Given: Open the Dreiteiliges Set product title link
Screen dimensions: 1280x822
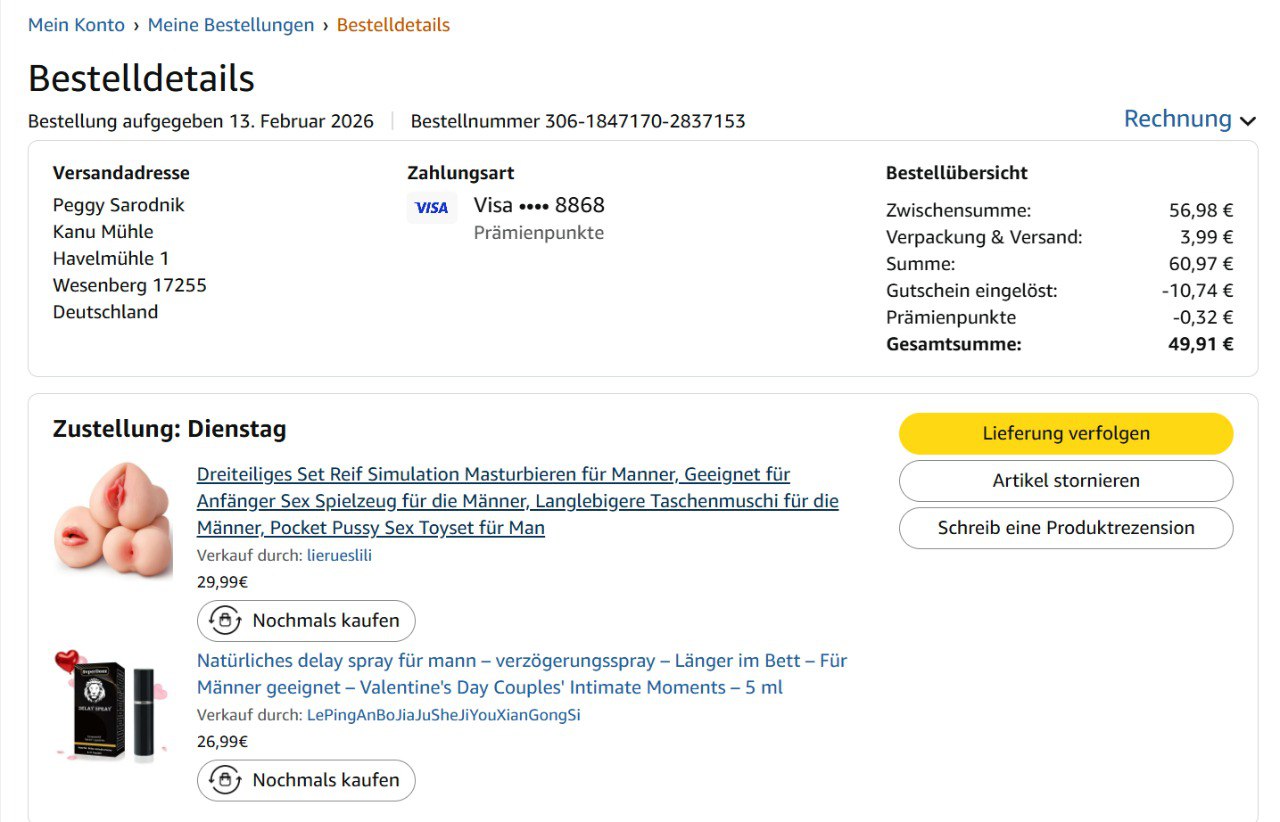Looking at the screenshot, I should (517, 501).
